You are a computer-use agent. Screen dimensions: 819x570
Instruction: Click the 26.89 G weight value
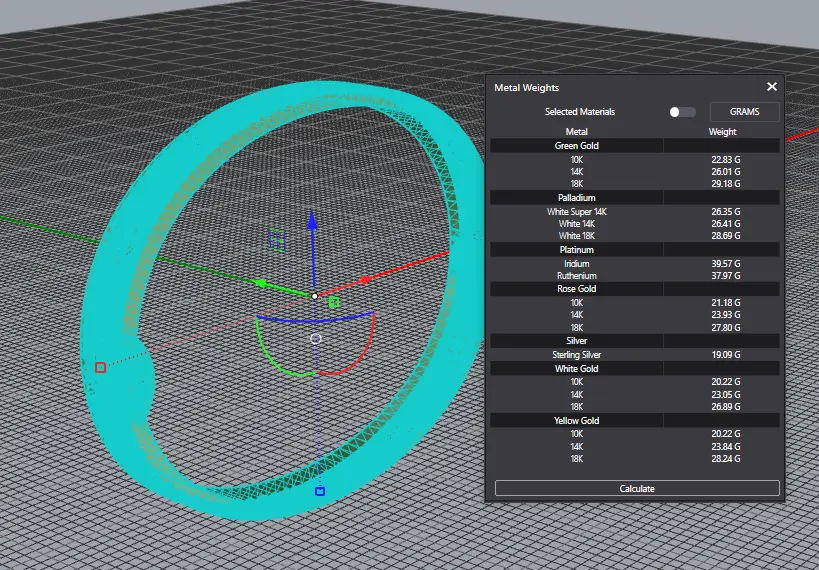pos(726,406)
